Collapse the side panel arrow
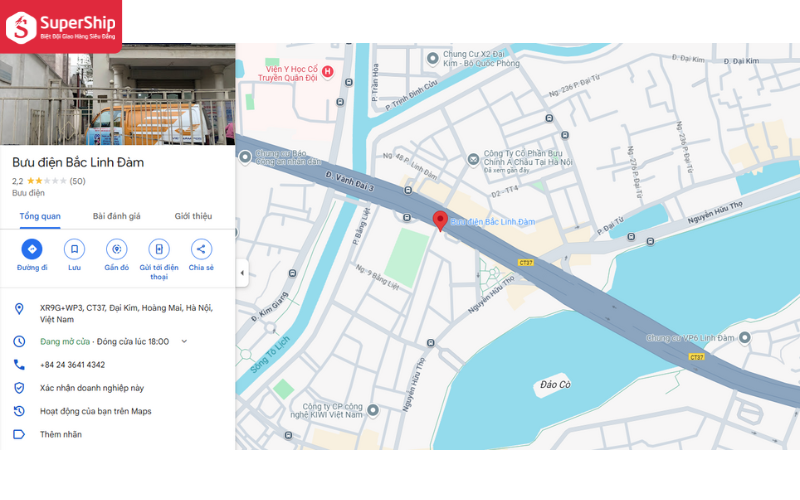This screenshot has width=800, height=500. tap(242, 273)
